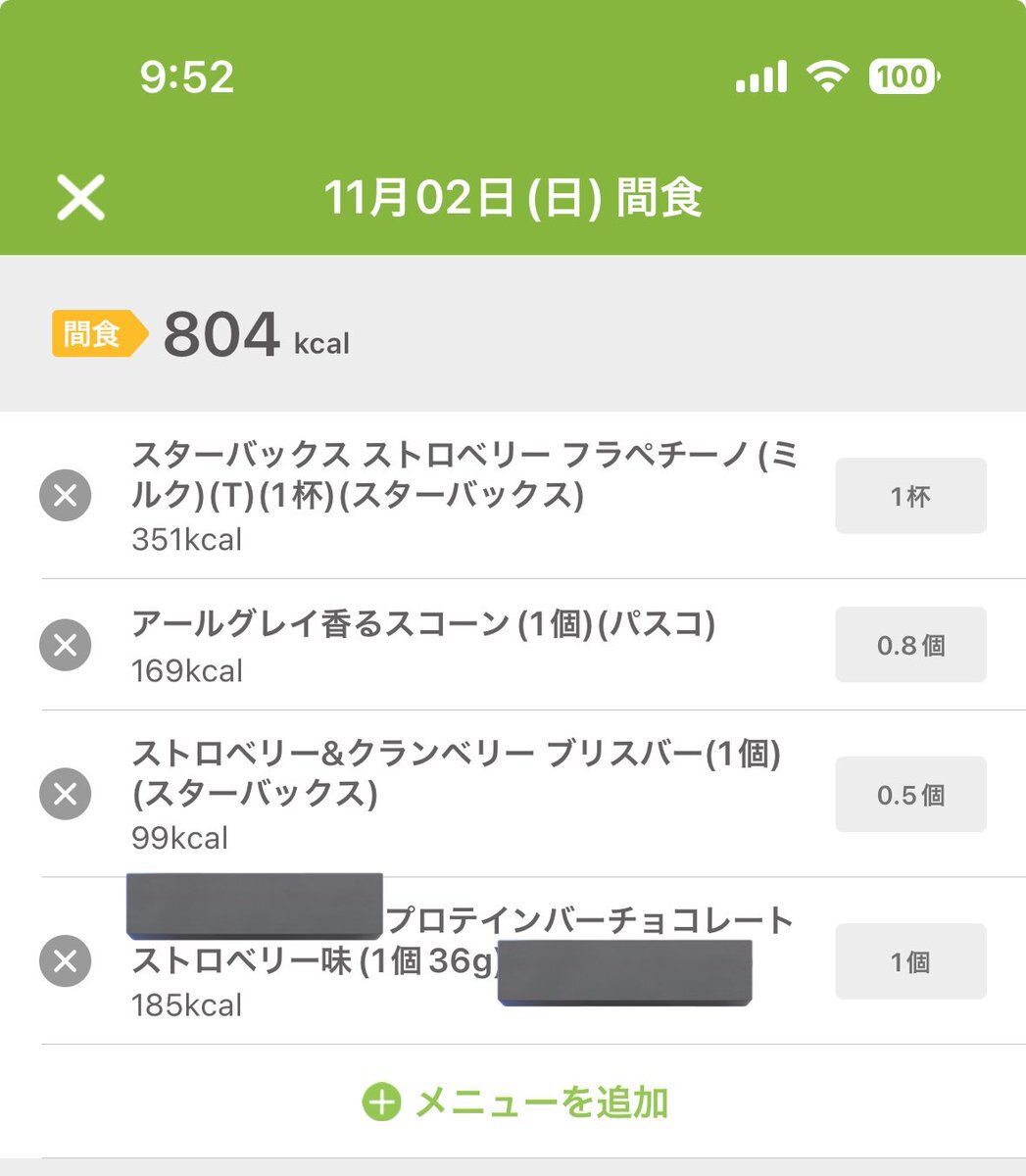The width and height of the screenshot is (1026, 1176).
Task: Change the 1杯 quantity for Frappuccino
Action: pyautogui.click(x=910, y=496)
